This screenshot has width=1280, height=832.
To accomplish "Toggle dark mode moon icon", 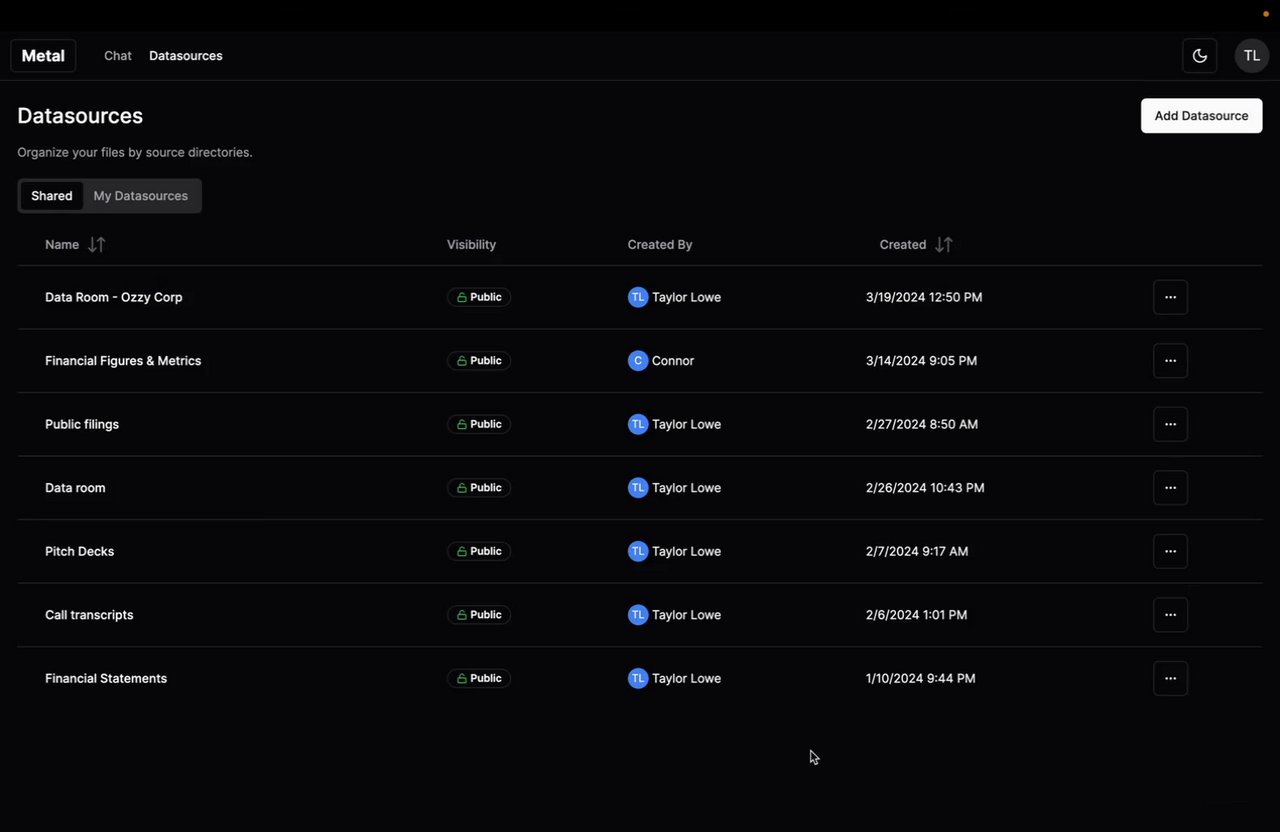I will pos(1199,56).
